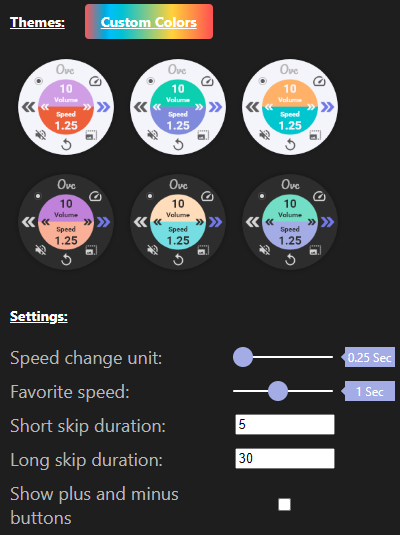Click picture-in-picture icon in mint-lavender dark theme
Image resolution: width=400 pixels, height=535 pixels.
coord(315,250)
